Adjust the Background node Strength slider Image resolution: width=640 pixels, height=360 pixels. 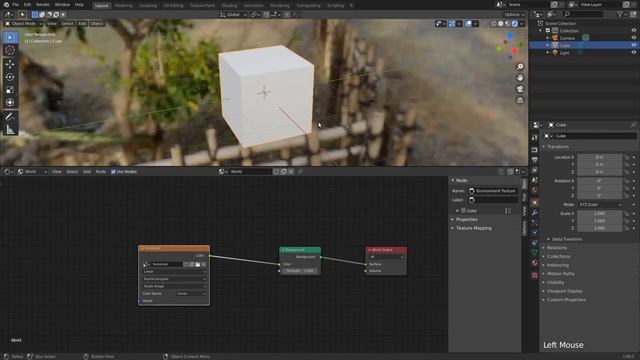click(x=300, y=271)
